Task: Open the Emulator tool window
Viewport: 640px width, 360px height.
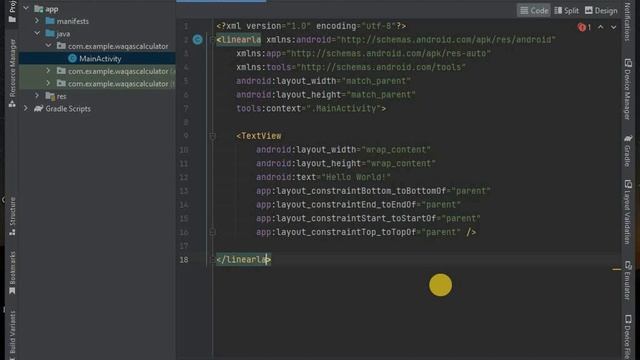Action: (x=628, y=281)
